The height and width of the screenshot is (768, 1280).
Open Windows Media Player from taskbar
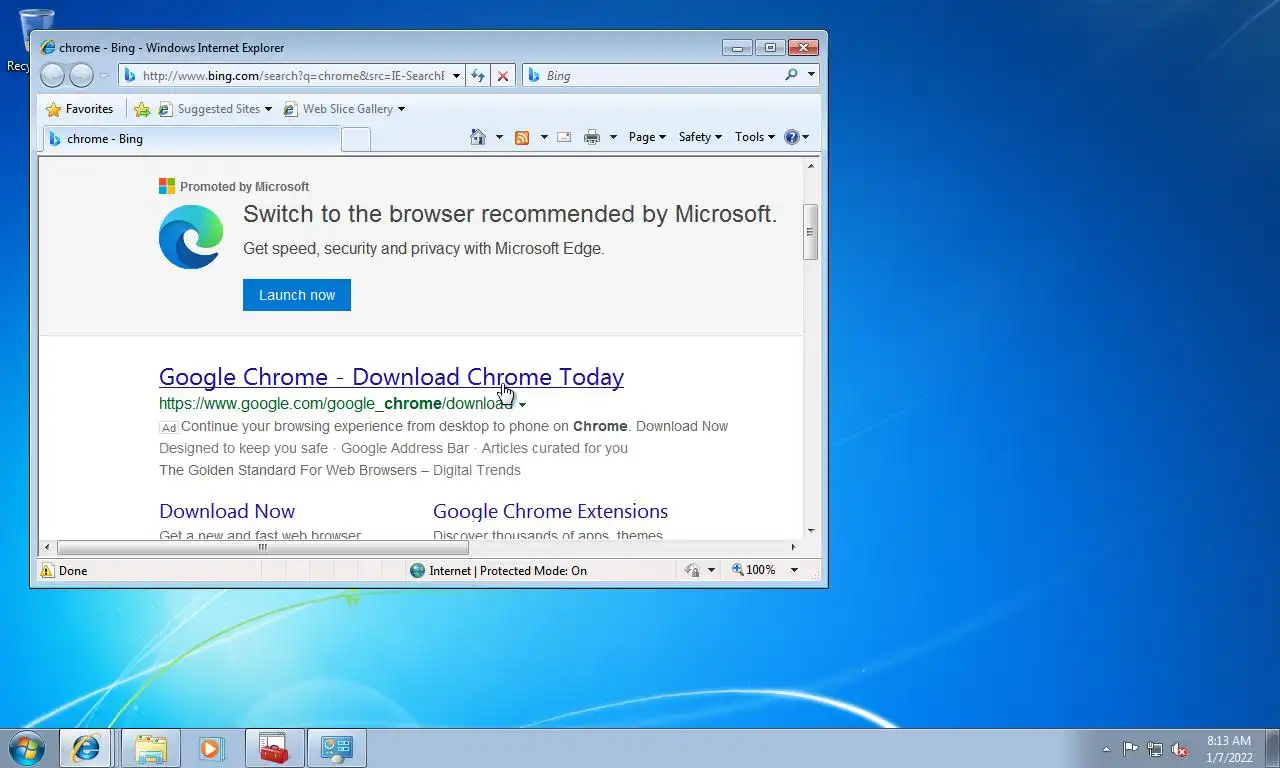[211, 748]
